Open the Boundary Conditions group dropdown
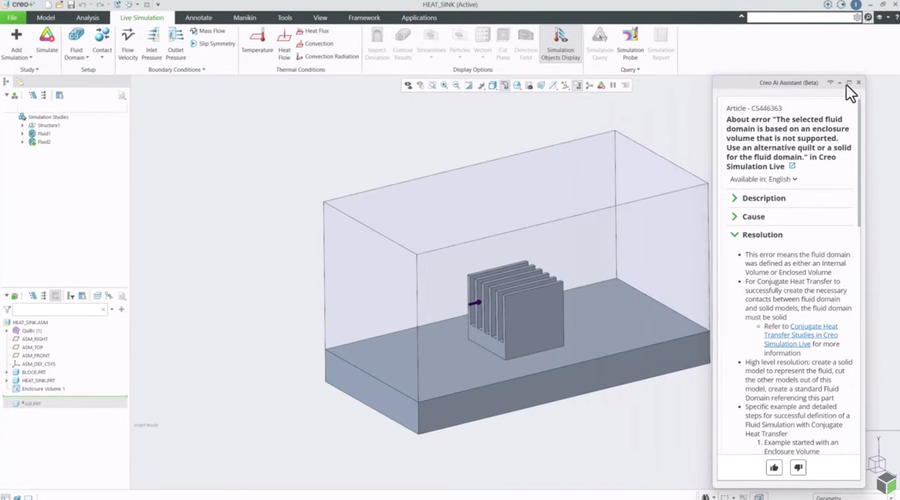 pyautogui.click(x=176, y=69)
